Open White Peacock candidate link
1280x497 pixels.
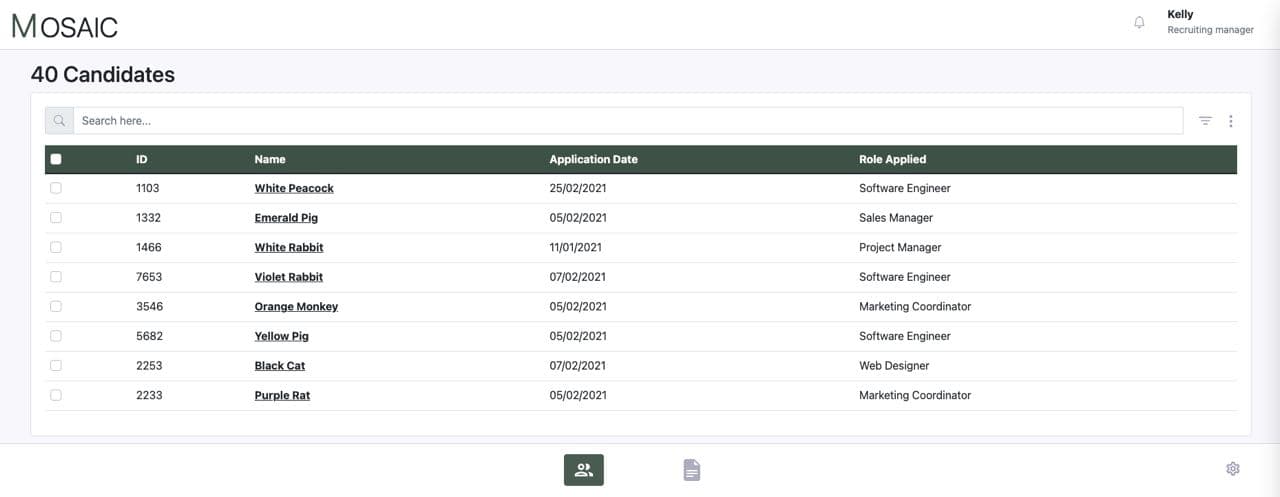click(294, 188)
